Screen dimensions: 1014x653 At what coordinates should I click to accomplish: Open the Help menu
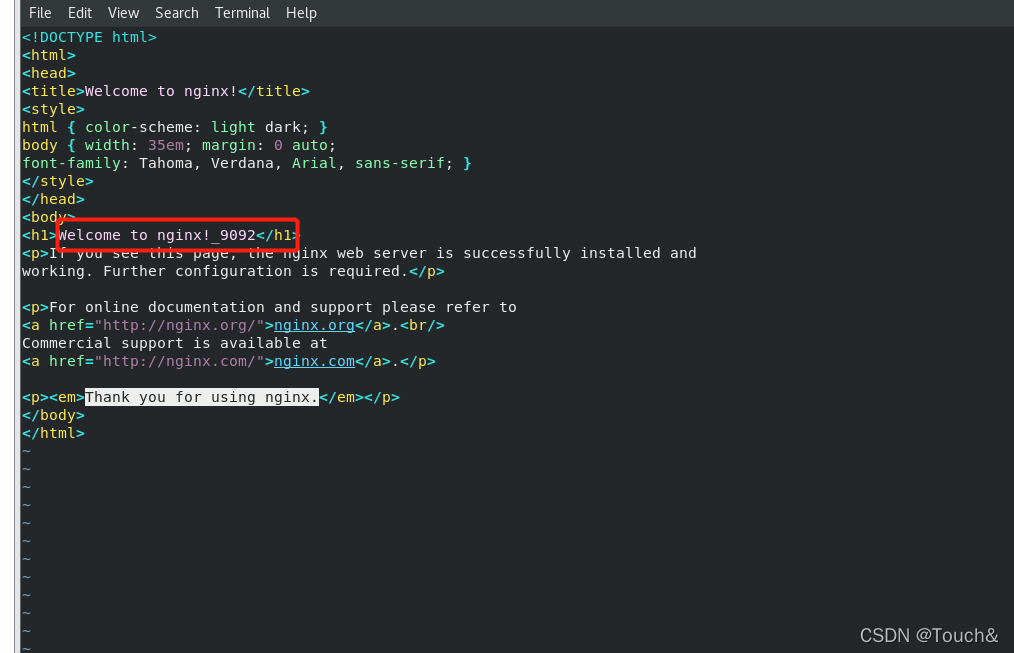[301, 13]
